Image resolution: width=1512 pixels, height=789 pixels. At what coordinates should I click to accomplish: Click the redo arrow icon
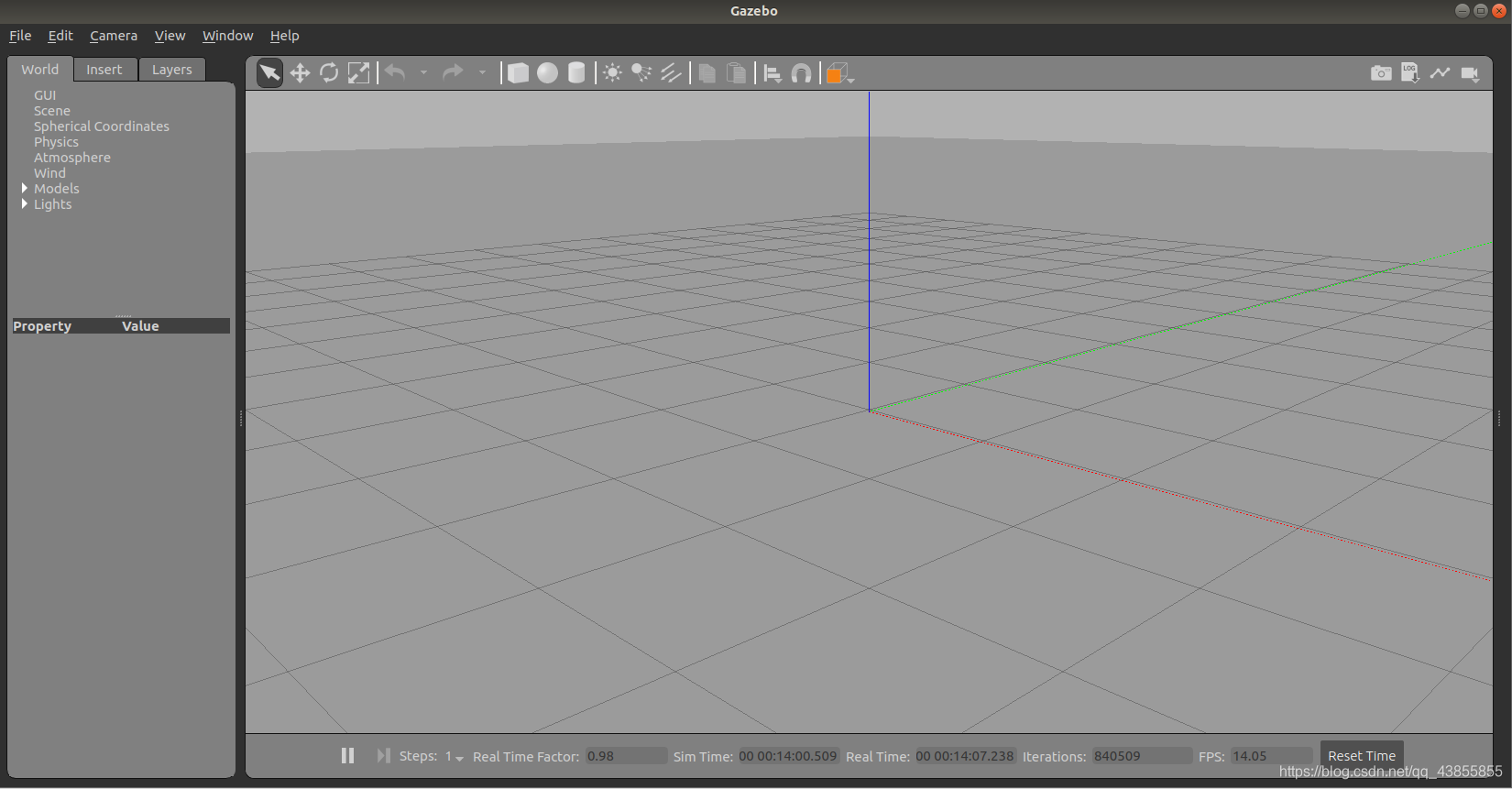click(x=453, y=72)
